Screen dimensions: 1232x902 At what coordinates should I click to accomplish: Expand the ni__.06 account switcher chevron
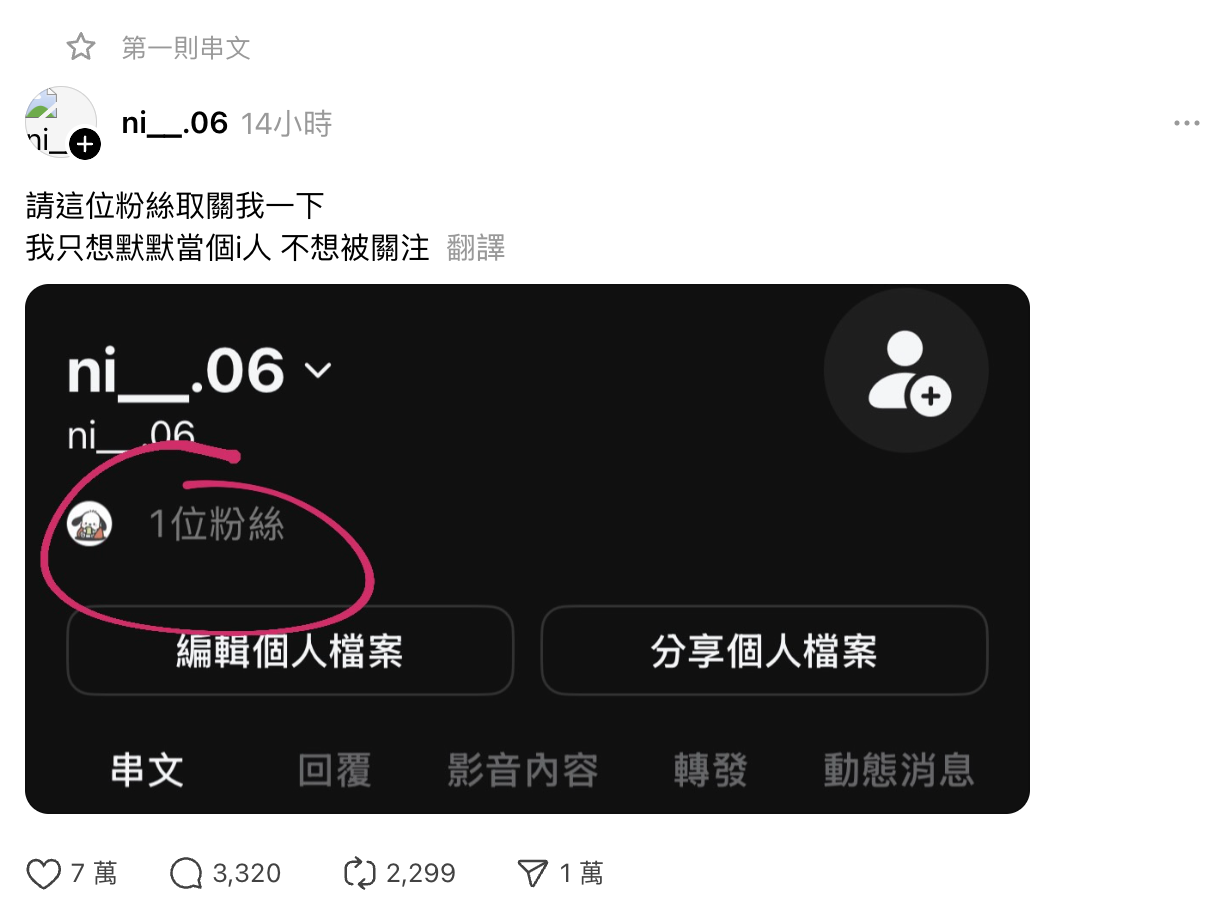(x=317, y=370)
